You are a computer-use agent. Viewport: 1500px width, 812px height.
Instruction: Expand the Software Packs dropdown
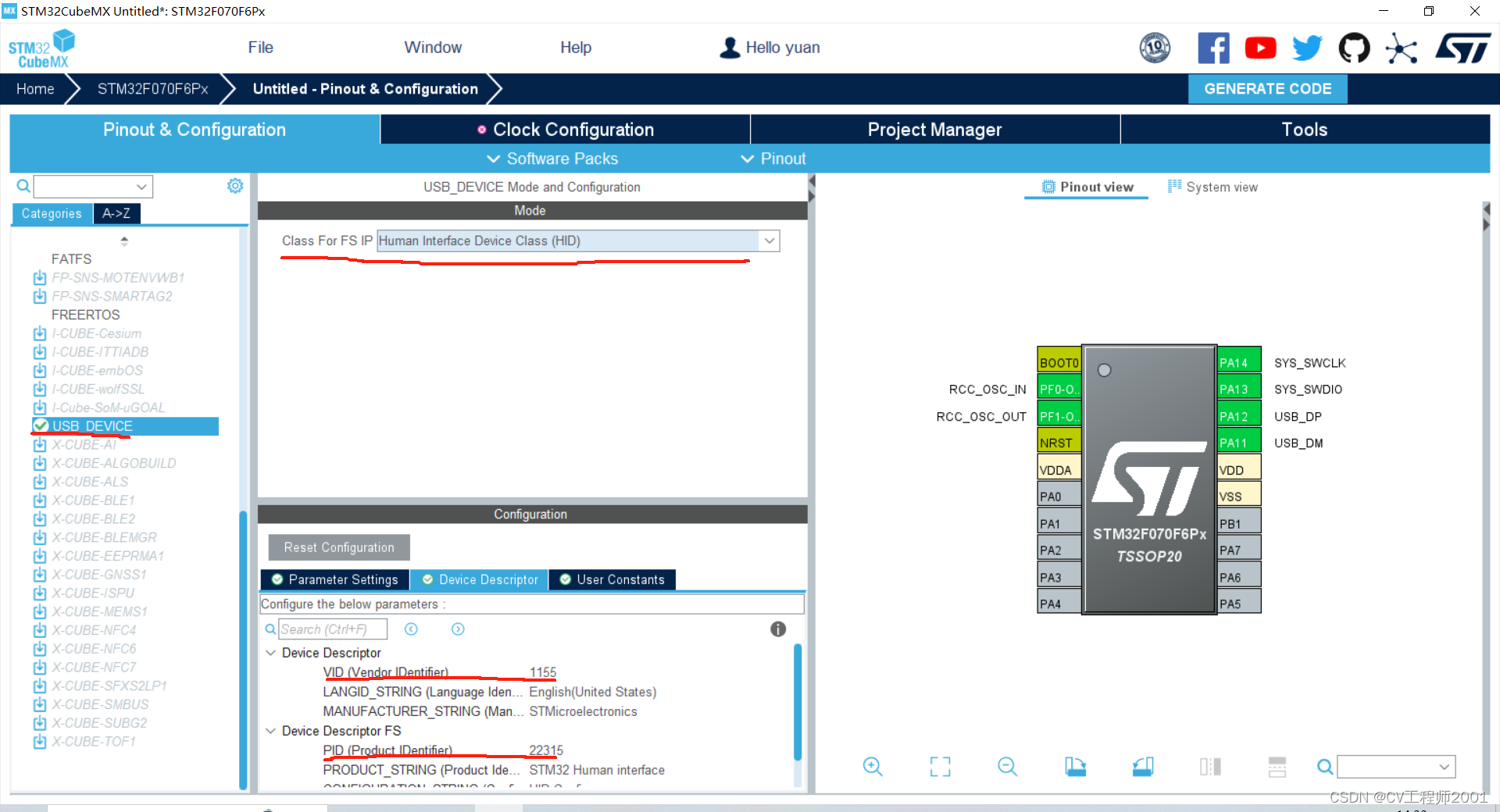553,158
